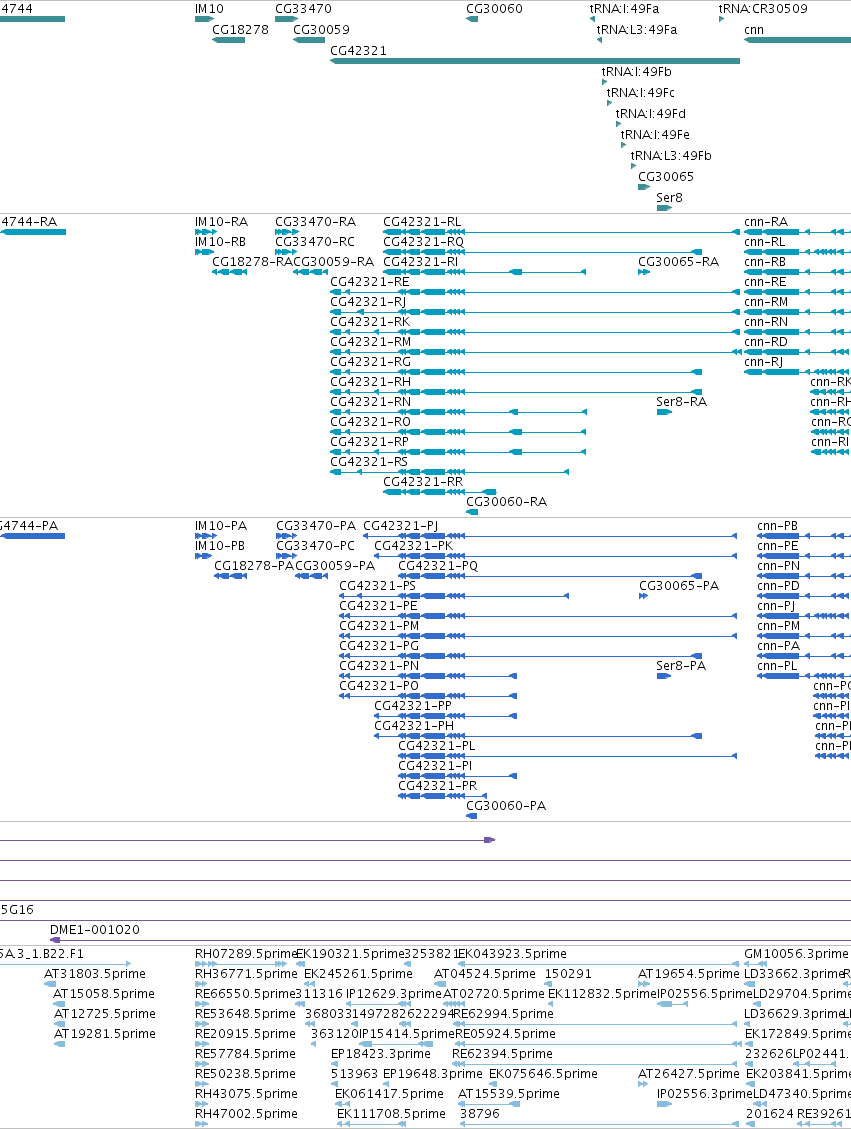The image size is (851, 1129).
Task: Select the CG18278 gene label
Action: [240, 30]
